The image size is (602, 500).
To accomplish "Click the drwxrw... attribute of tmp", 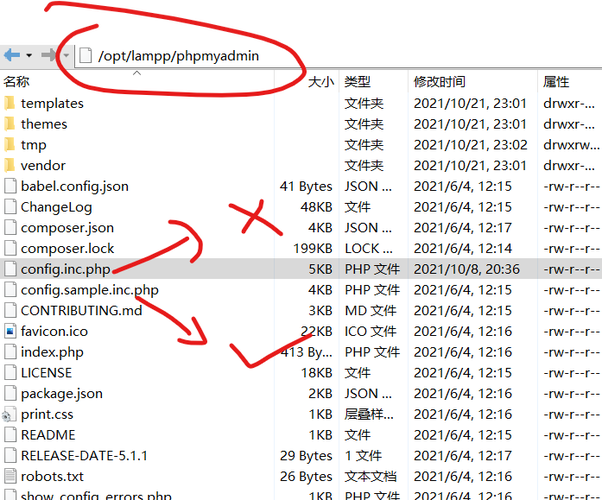I will pos(571,145).
